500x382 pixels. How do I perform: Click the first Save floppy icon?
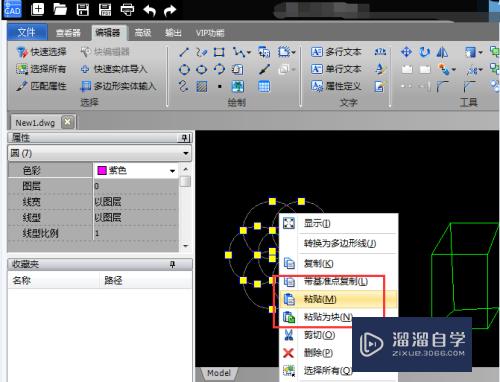83,9
